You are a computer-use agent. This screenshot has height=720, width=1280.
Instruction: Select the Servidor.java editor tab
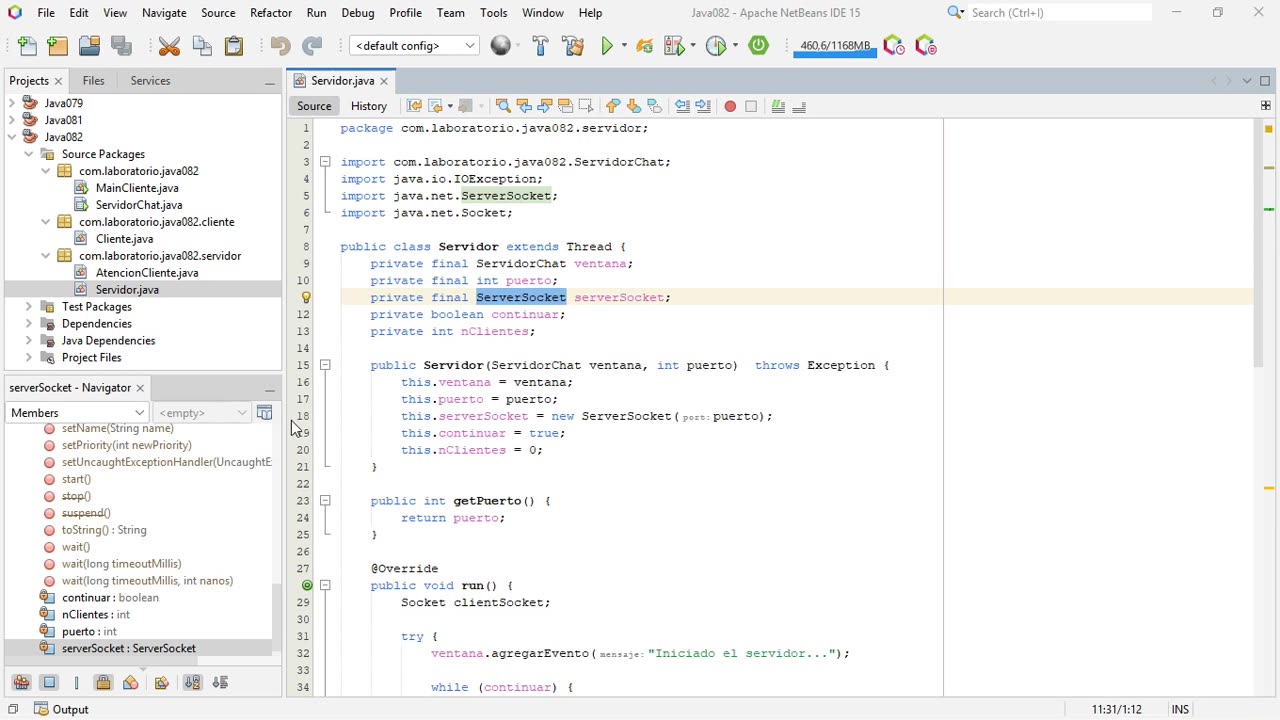point(342,81)
